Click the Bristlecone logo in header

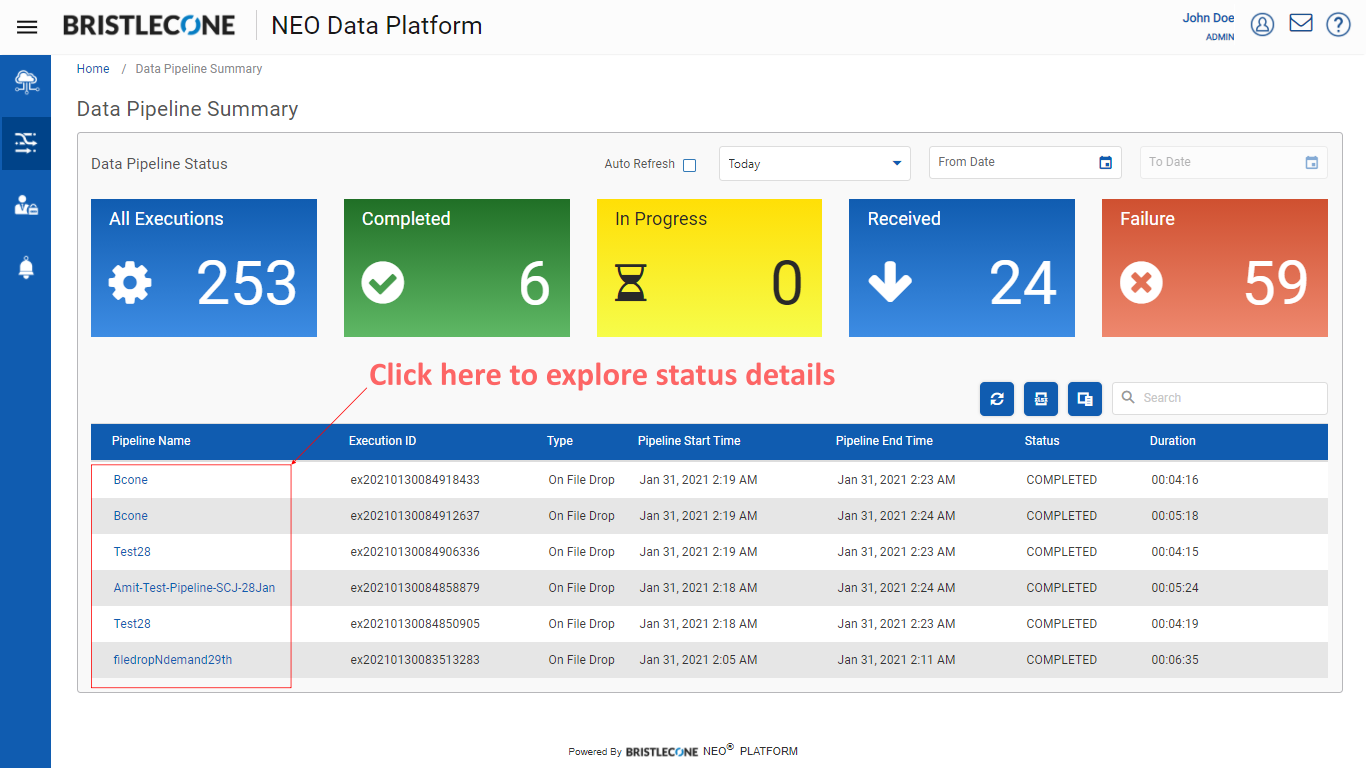click(x=149, y=26)
